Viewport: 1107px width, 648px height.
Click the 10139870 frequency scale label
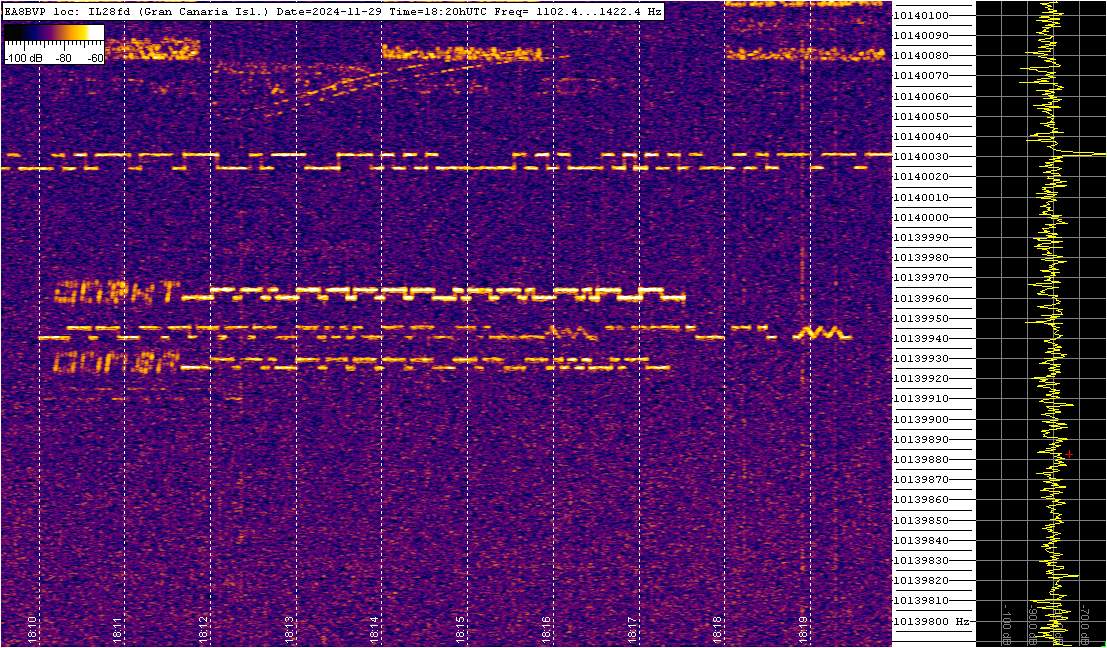point(921,479)
